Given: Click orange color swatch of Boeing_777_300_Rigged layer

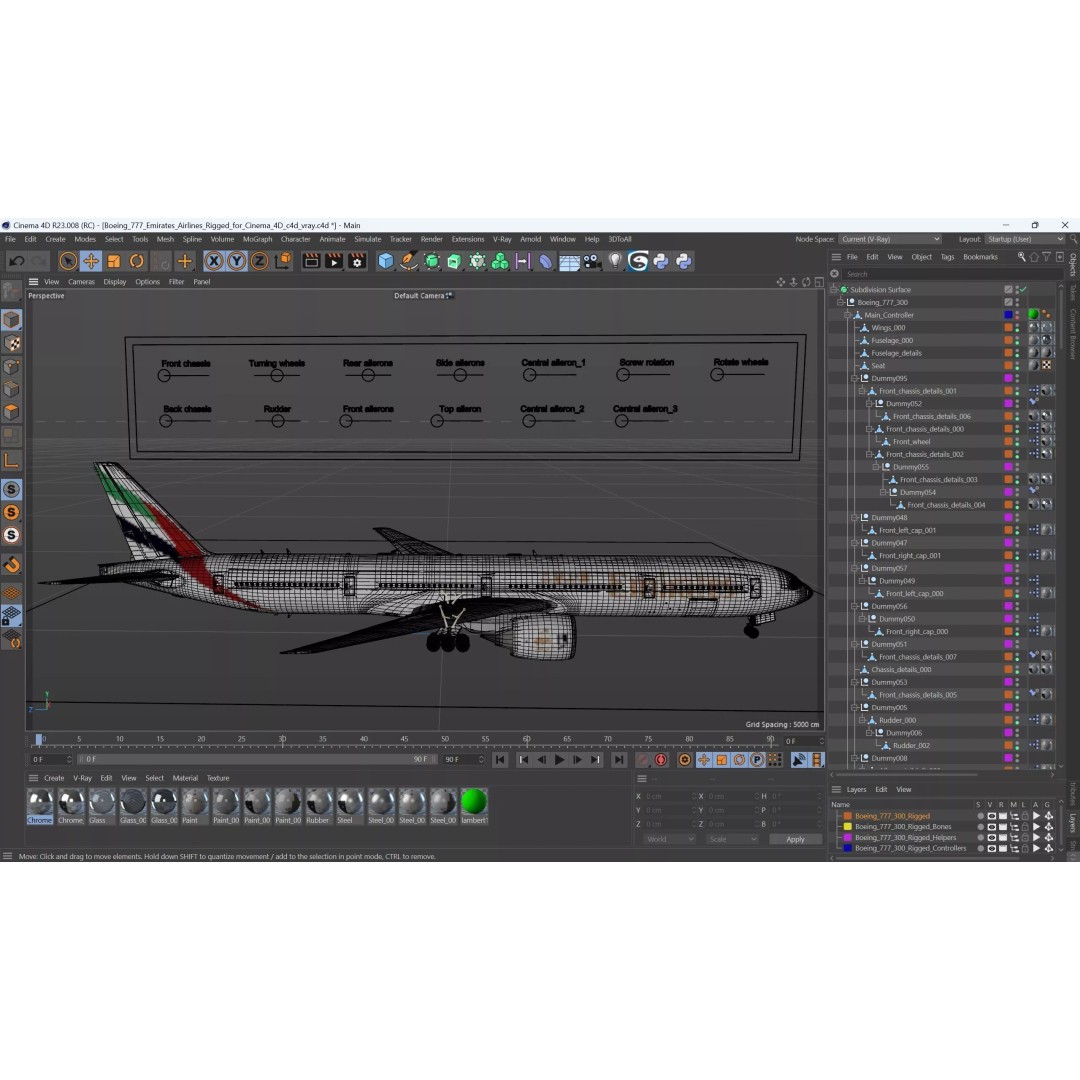Looking at the screenshot, I should point(848,816).
